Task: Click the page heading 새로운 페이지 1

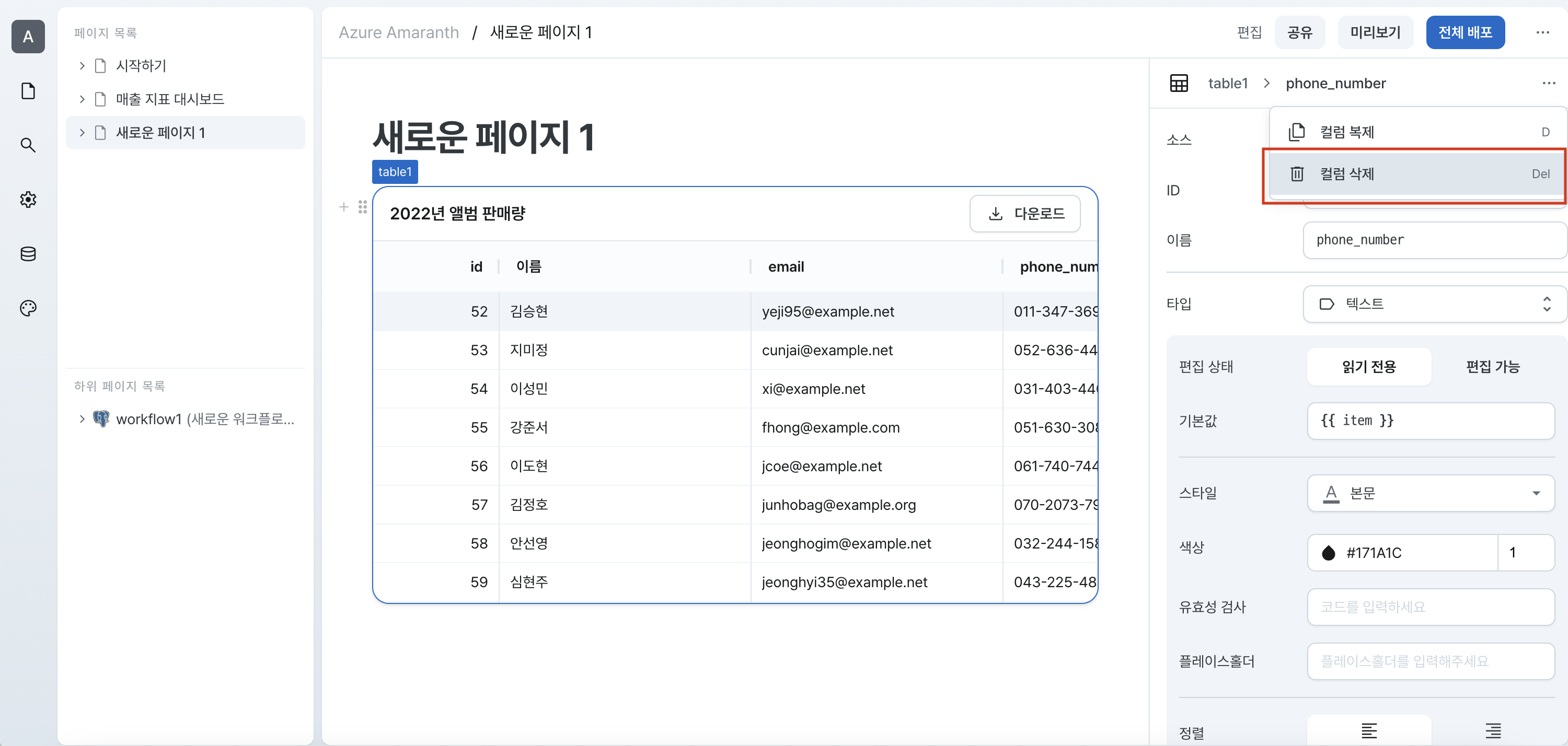Action: [483, 137]
